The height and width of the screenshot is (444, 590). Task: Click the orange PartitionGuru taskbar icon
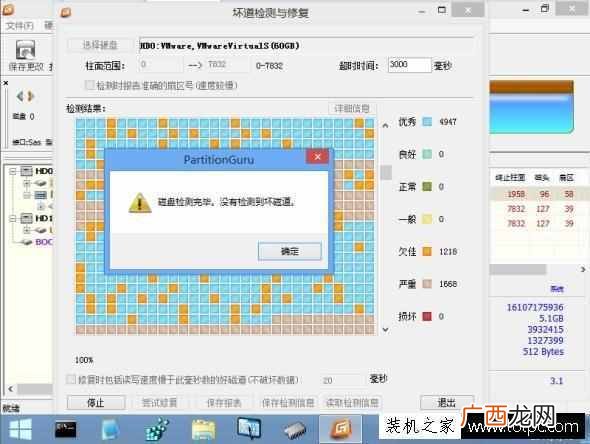coord(341,429)
